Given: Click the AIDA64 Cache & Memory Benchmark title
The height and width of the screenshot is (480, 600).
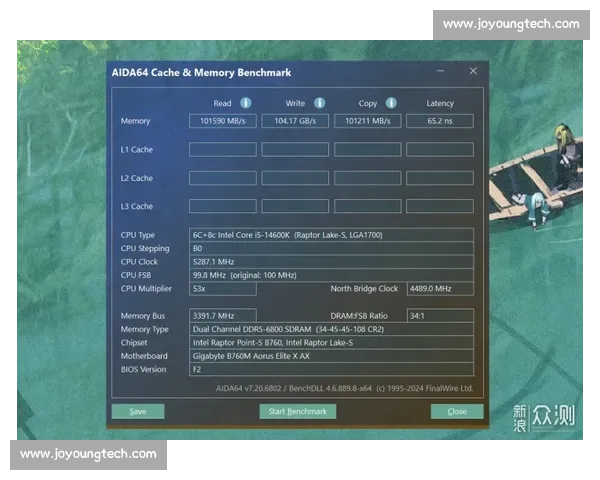Looking at the screenshot, I should pos(201,73).
